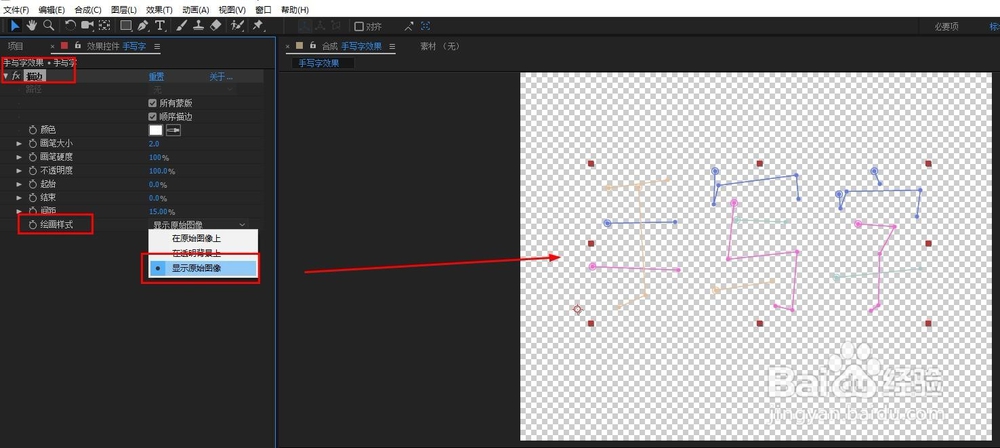Switch to the 项目 panel tab
Screen dimensions: 1000x448
coord(15,46)
